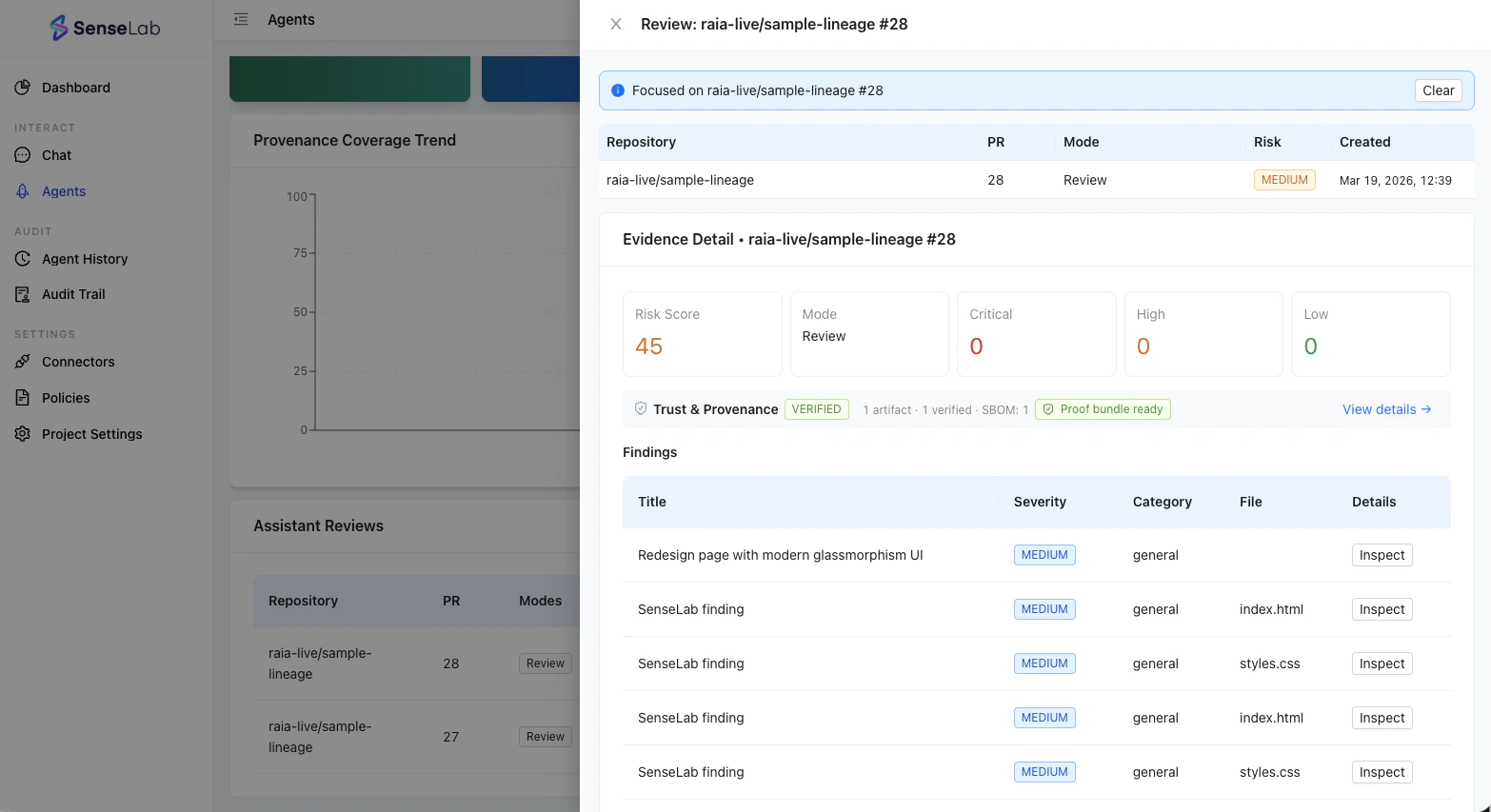Open View details for Trust & Provenance
The height and width of the screenshot is (812, 1491).
point(1386,409)
